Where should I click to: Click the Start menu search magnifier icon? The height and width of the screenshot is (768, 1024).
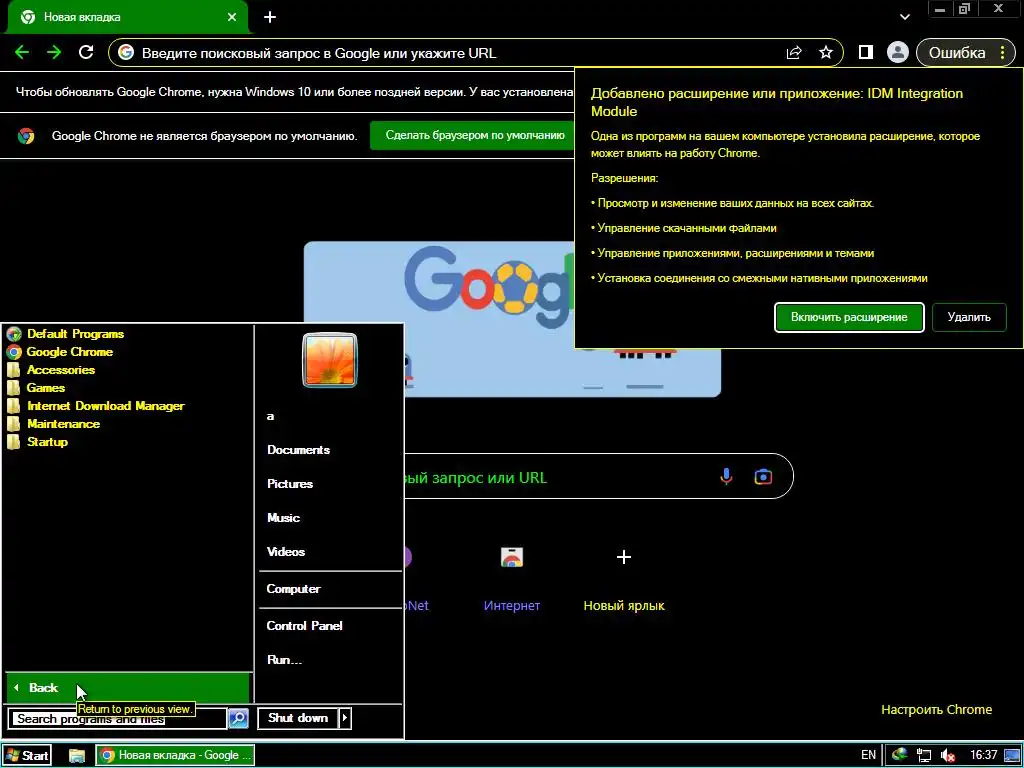(x=238, y=718)
